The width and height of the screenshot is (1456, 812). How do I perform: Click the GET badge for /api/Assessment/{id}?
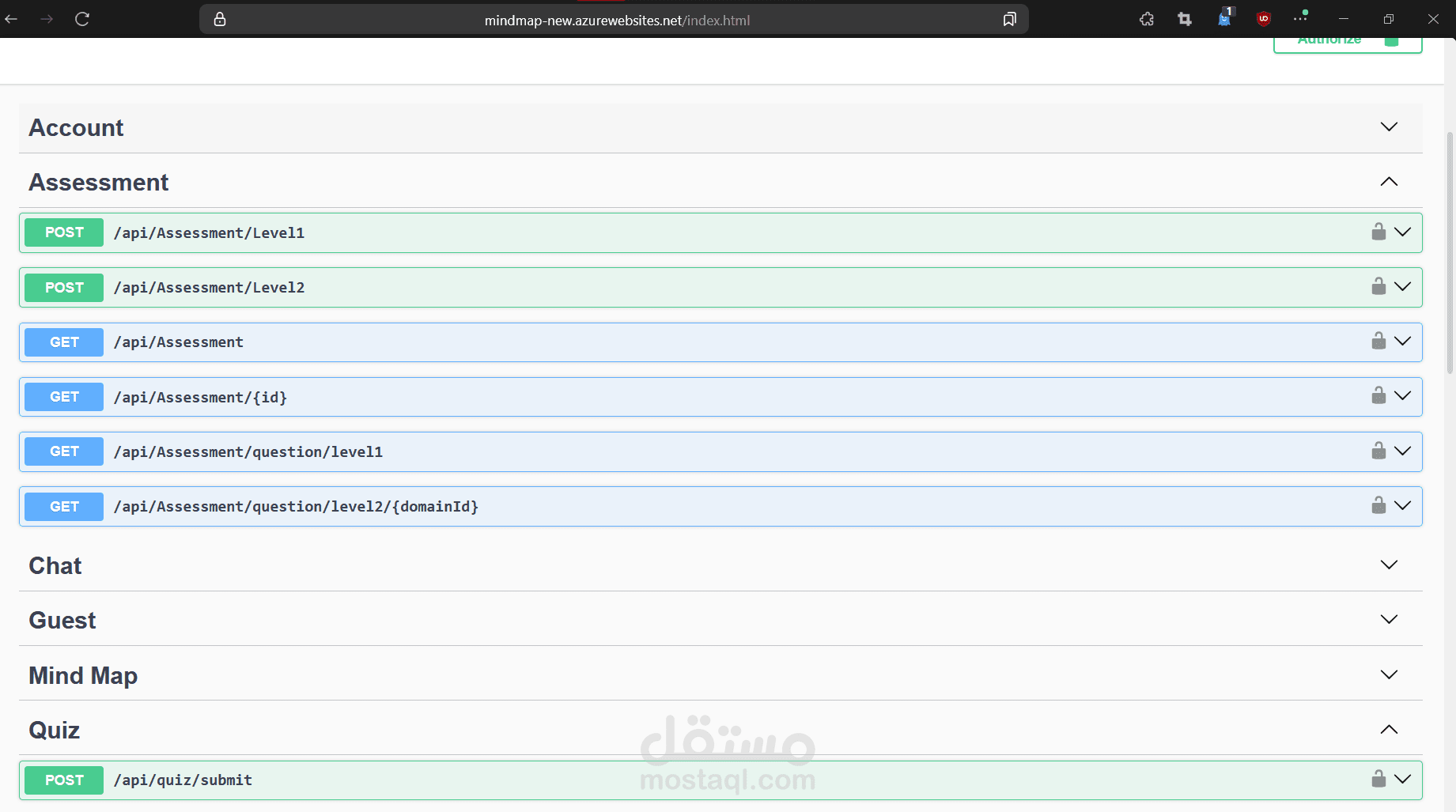(x=64, y=397)
